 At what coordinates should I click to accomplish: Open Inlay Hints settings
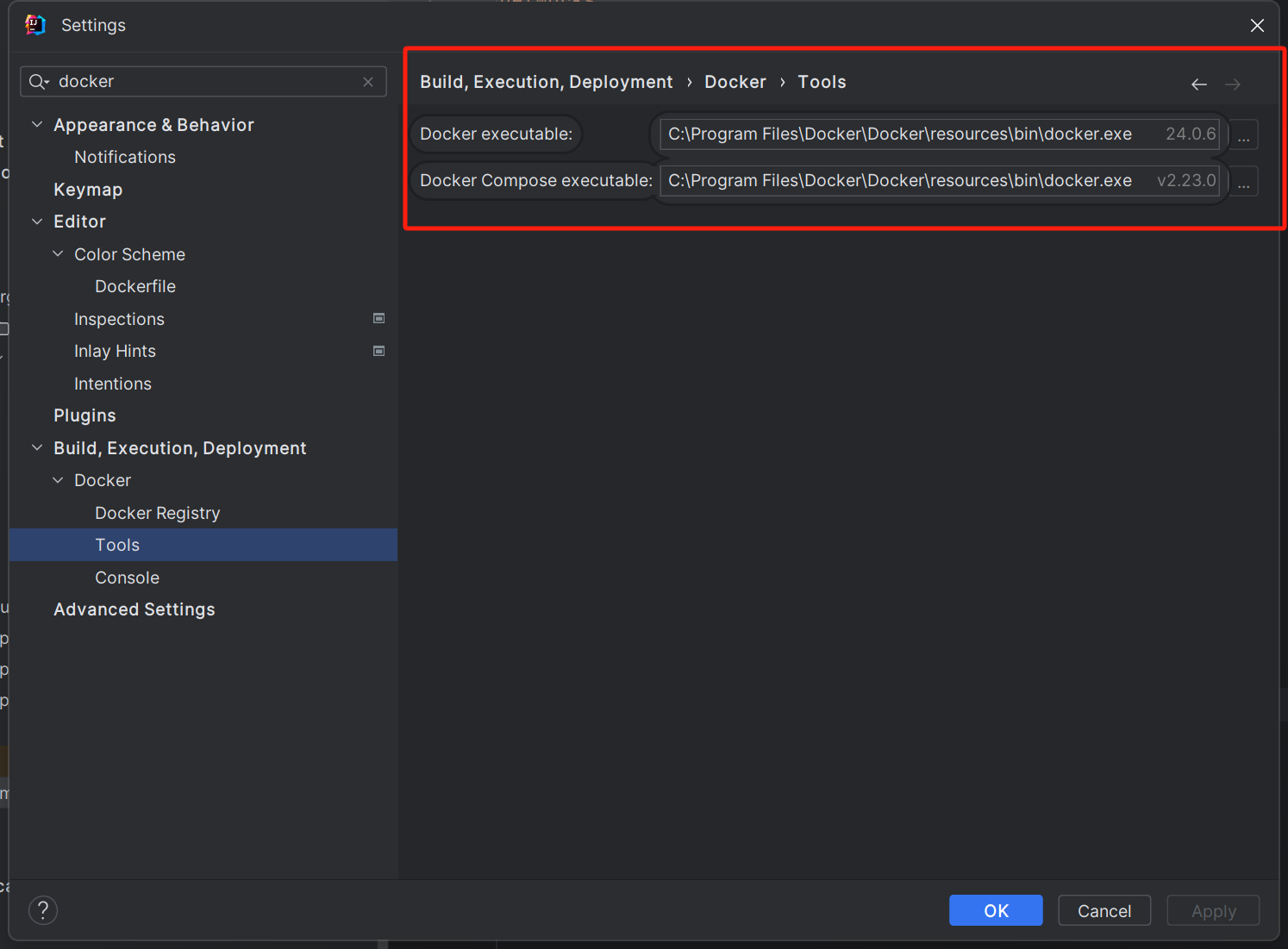pyautogui.click(x=115, y=351)
